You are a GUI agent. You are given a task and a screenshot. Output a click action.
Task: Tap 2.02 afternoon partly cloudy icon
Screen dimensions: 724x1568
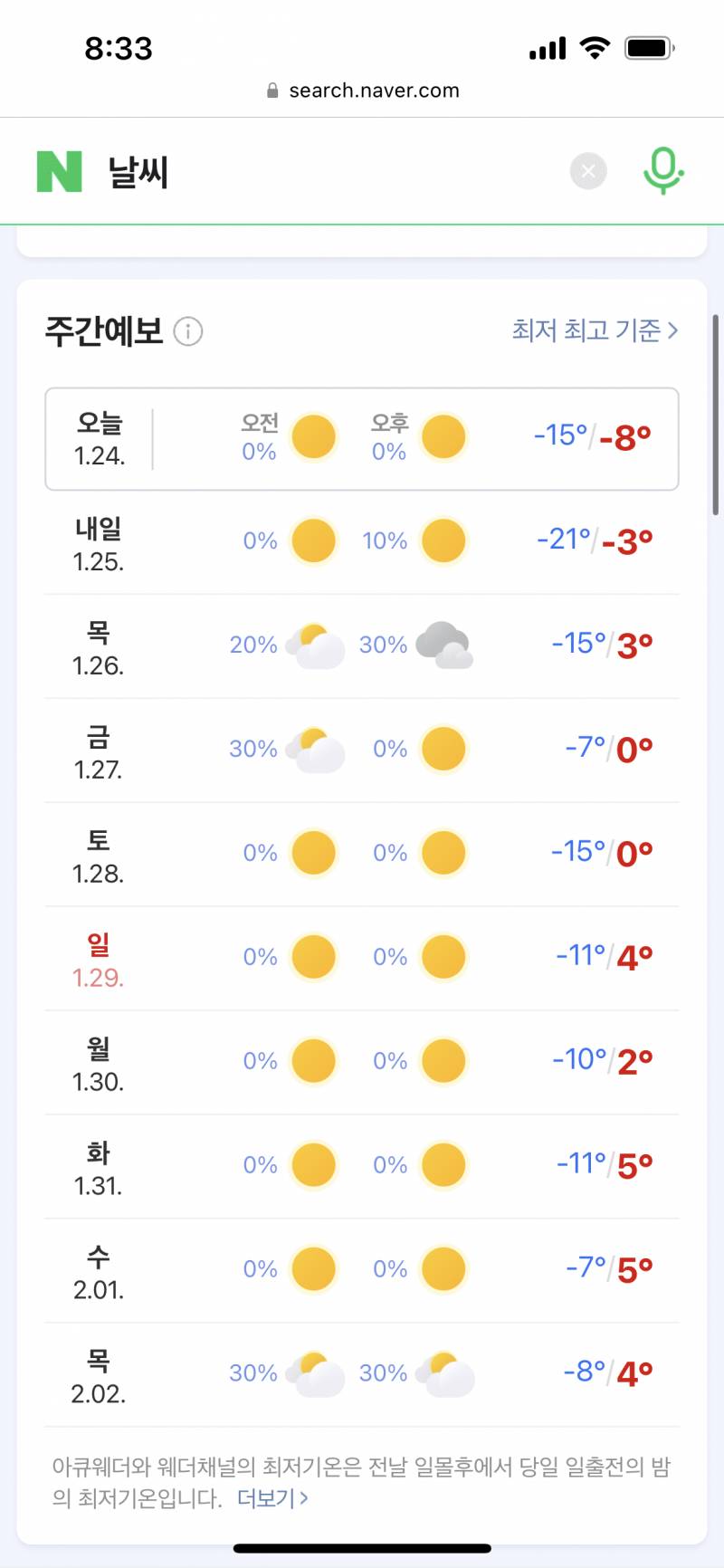(444, 1373)
